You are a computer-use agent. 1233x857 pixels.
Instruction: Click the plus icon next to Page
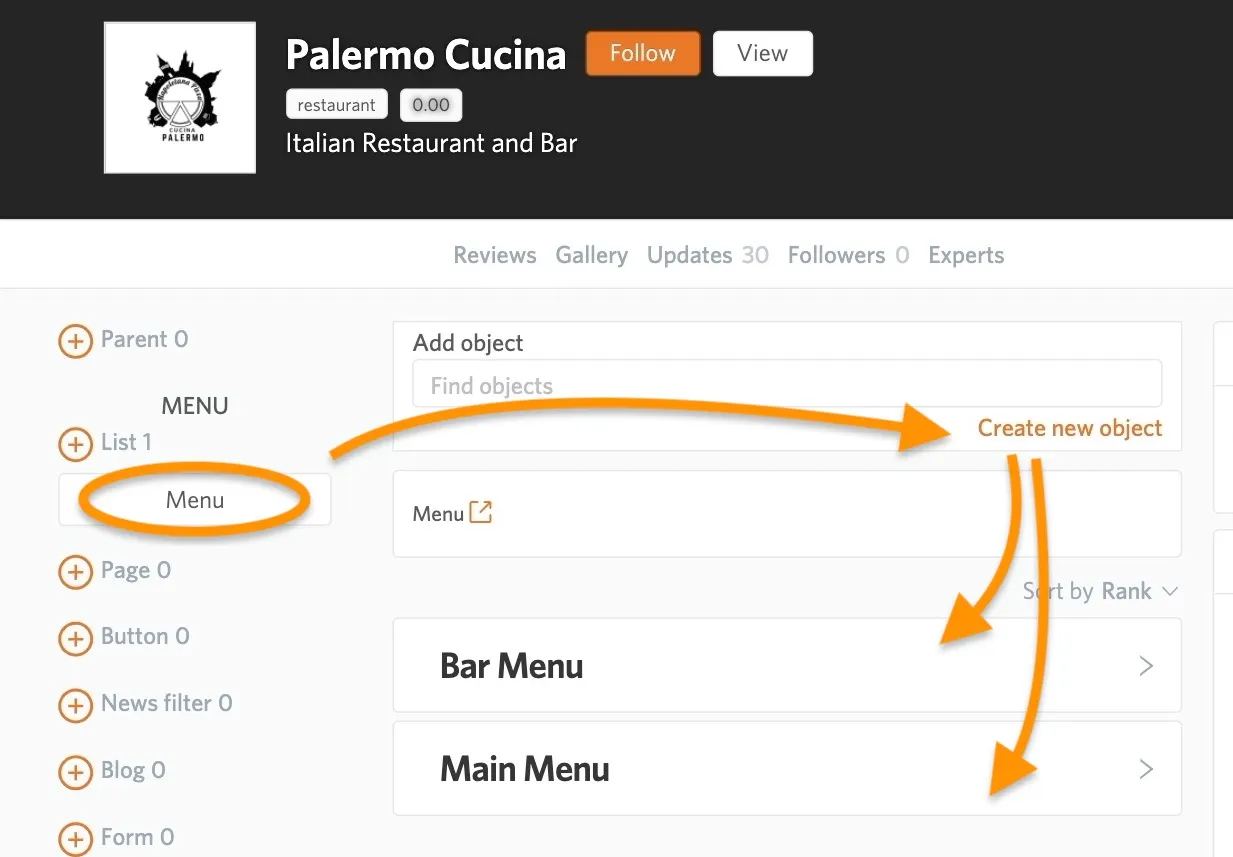pyautogui.click(x=75, y=572)
